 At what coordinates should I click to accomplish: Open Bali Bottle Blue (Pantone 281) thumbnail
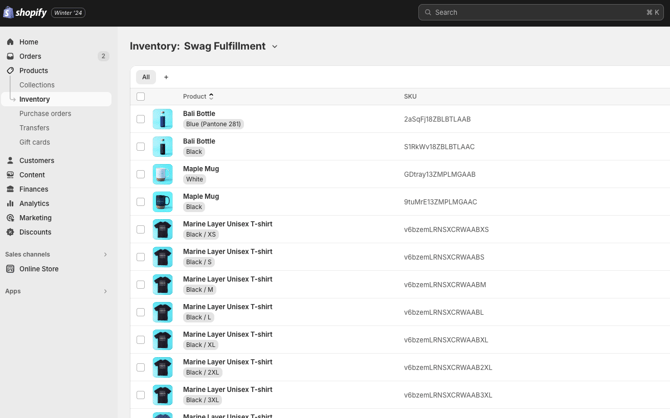pos(163,119)
